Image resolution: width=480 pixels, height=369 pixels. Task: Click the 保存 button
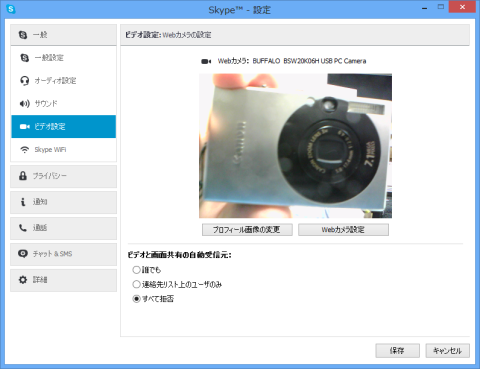tap(397, 351)
